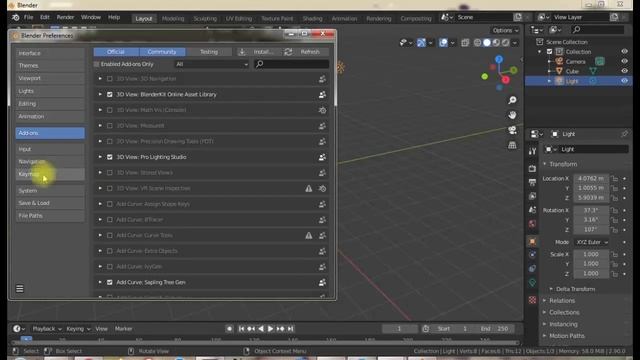Image resolution: width=640 pixels, height=360 pixels.
Task: Expand Sapling Tree Gen add-on details
Action: (x=100, y=282)
